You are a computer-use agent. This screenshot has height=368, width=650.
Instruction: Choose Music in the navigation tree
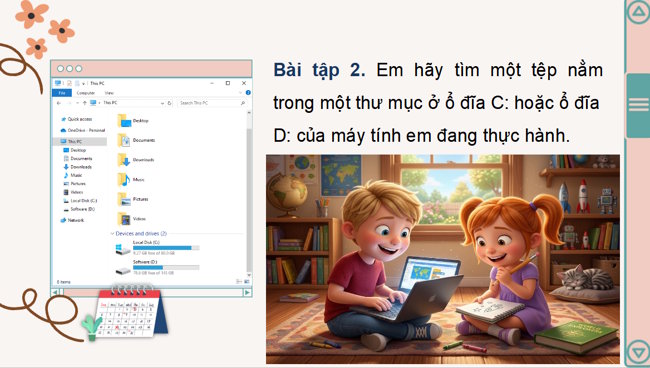click(x=73, y=175)
